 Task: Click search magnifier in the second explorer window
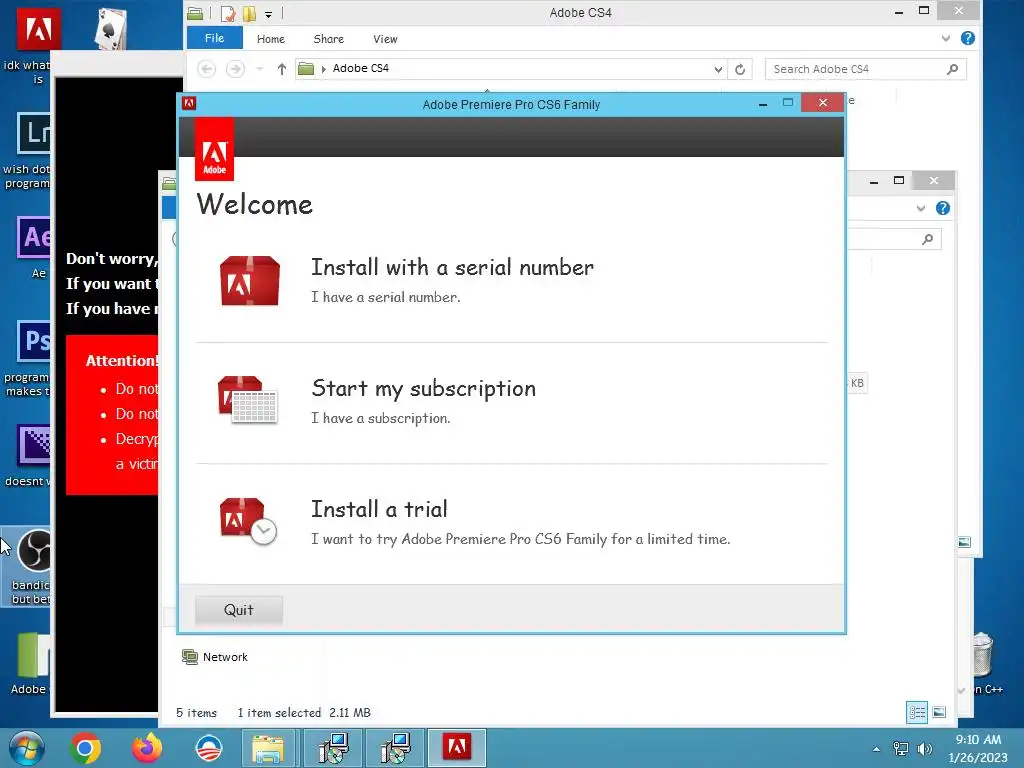coord(927,240)
